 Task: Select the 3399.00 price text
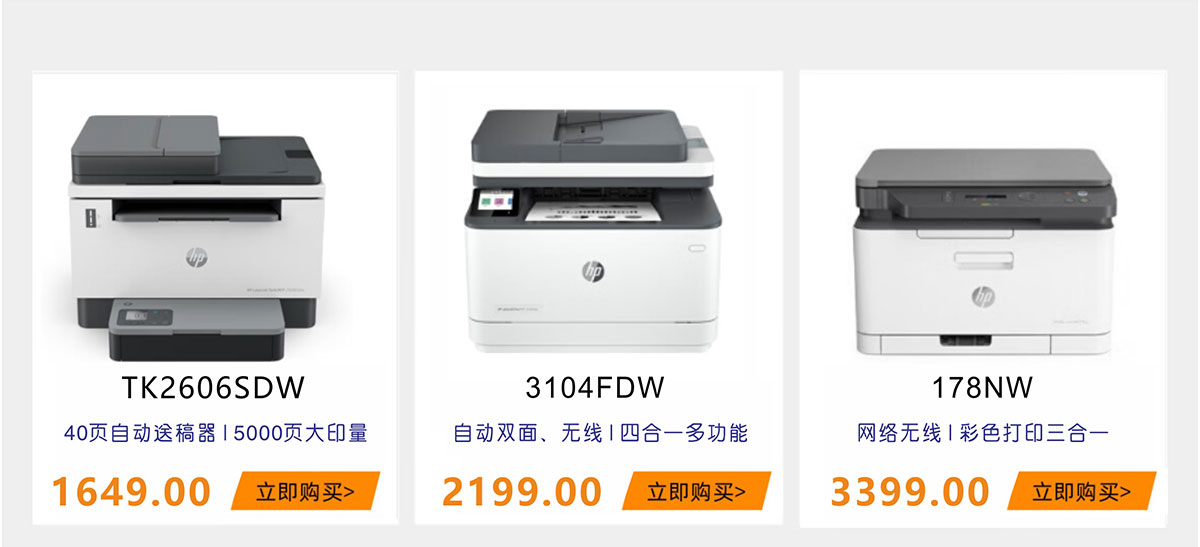click(910, 492)
